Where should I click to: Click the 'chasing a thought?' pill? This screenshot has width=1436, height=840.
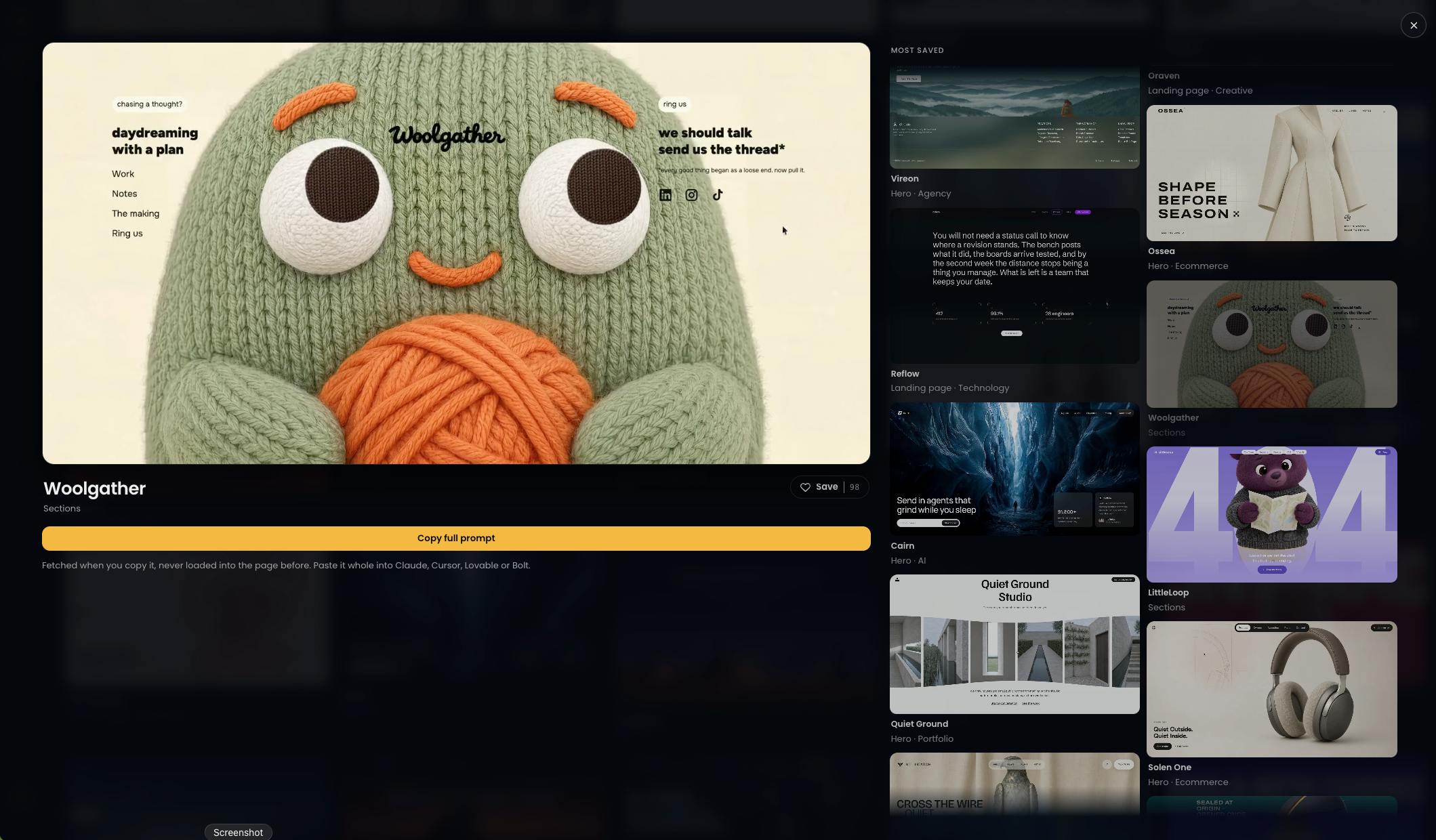pyautogui.click(x=149, y=104)
